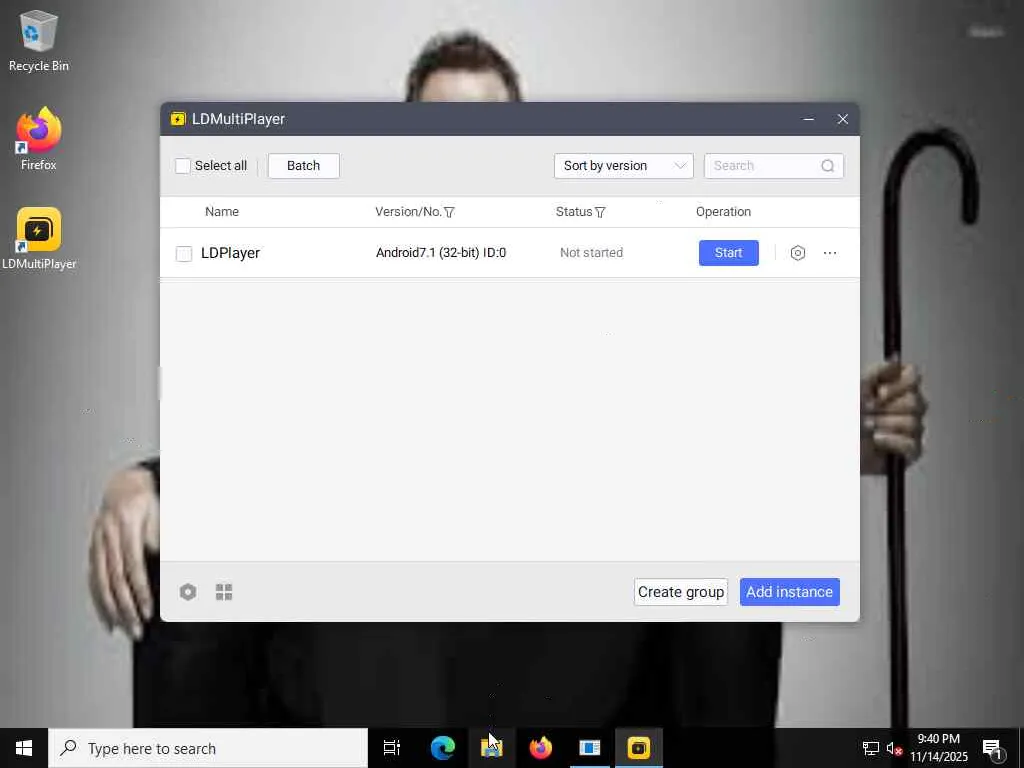
Task: Open notification center icon
Action: 992,749
